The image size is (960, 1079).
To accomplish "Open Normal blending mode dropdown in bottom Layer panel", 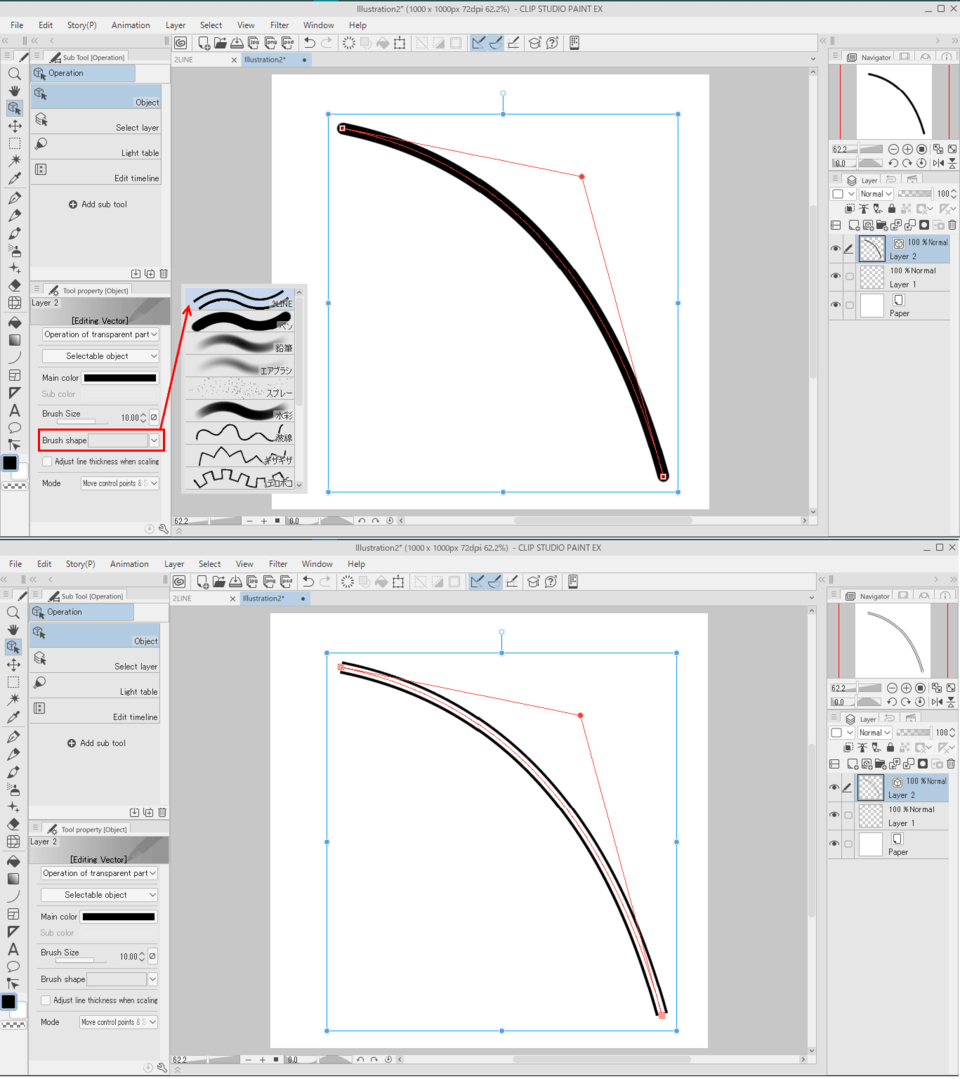I will click(874, 733).
